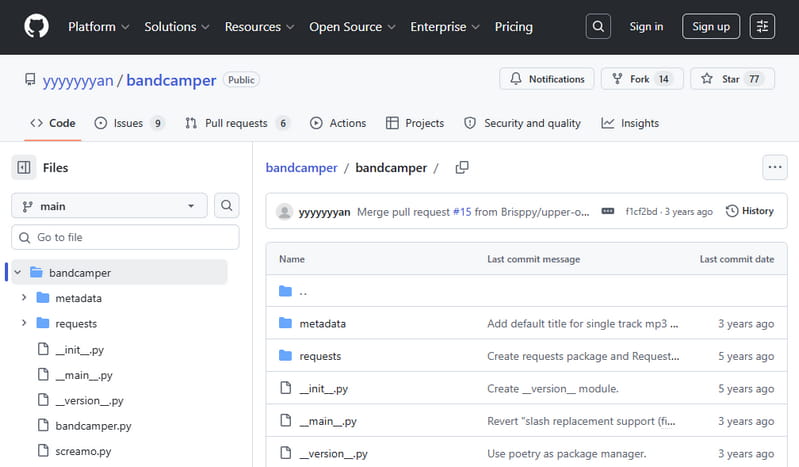Click the parent directory folder icon
This screenshot has height=467, width=799.
(x=285, y=291)
